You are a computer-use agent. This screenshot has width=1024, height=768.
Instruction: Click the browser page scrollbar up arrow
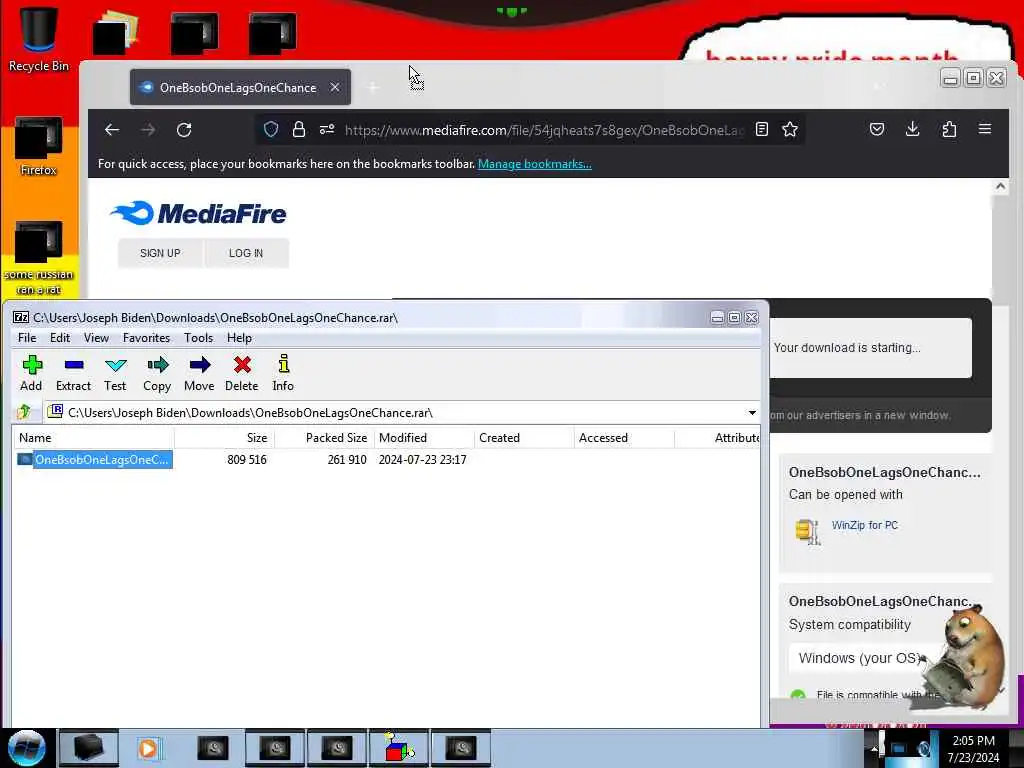pos(1000,187)
